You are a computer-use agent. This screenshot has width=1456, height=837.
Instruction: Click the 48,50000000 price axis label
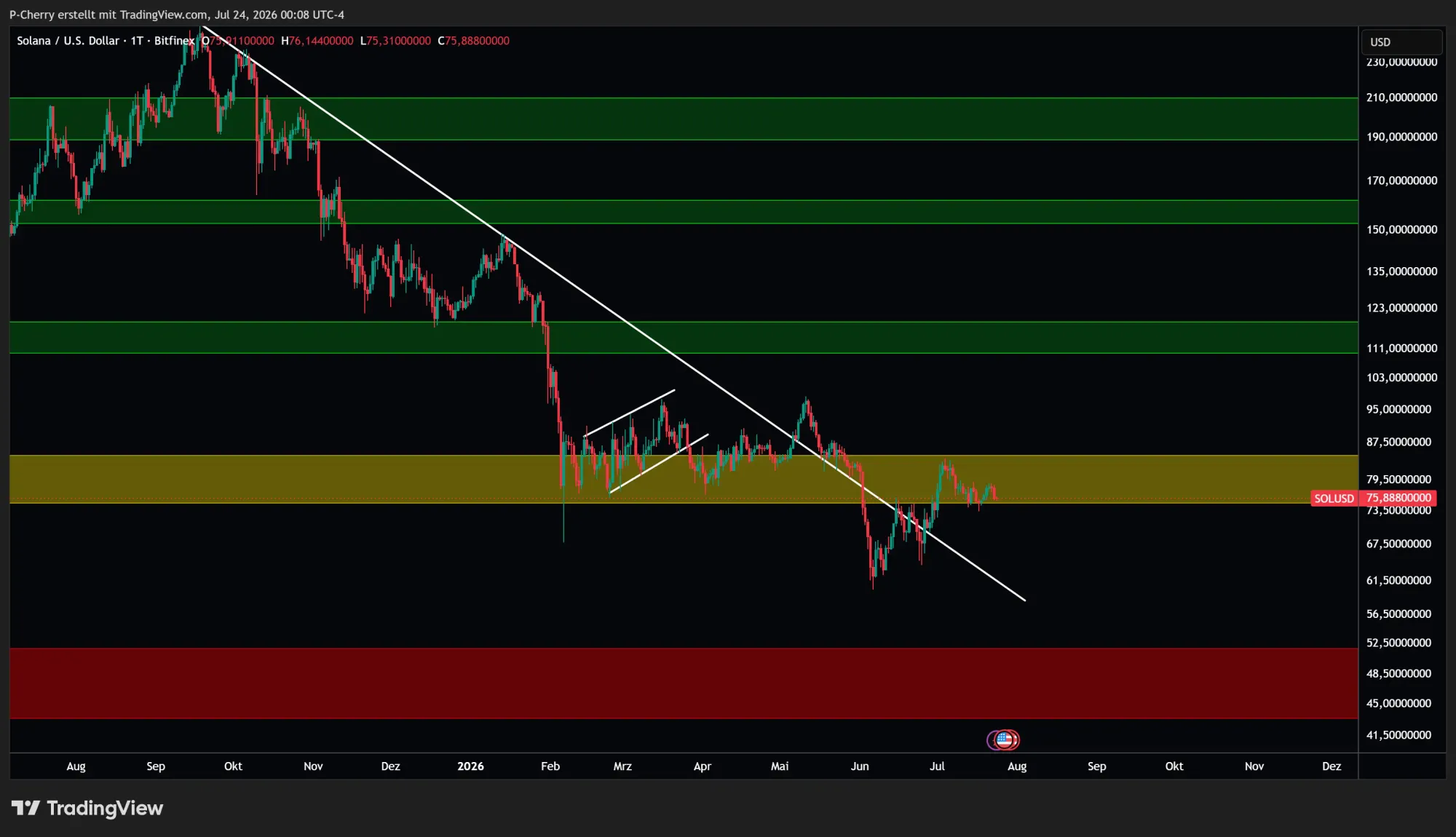click(x=1398, y=674)
